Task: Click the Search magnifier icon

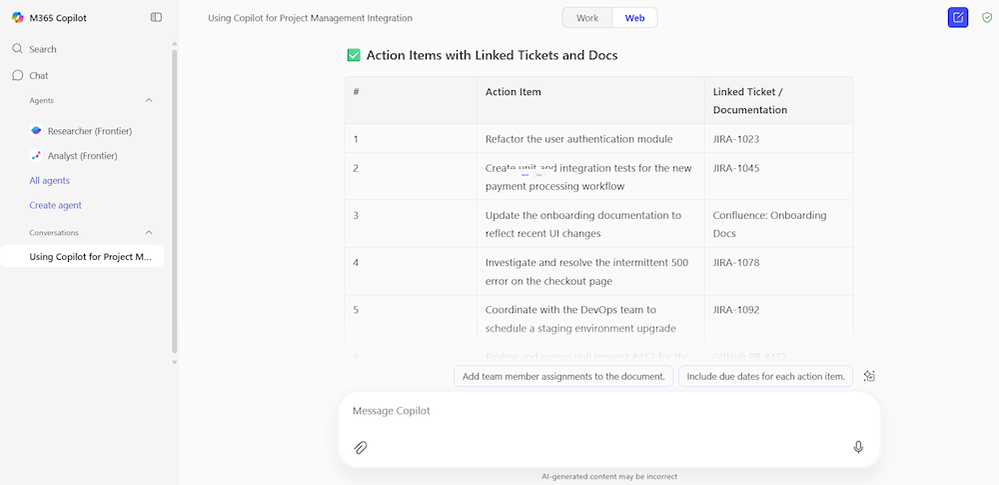Action: pyautogui.click(x=18, y=49)
